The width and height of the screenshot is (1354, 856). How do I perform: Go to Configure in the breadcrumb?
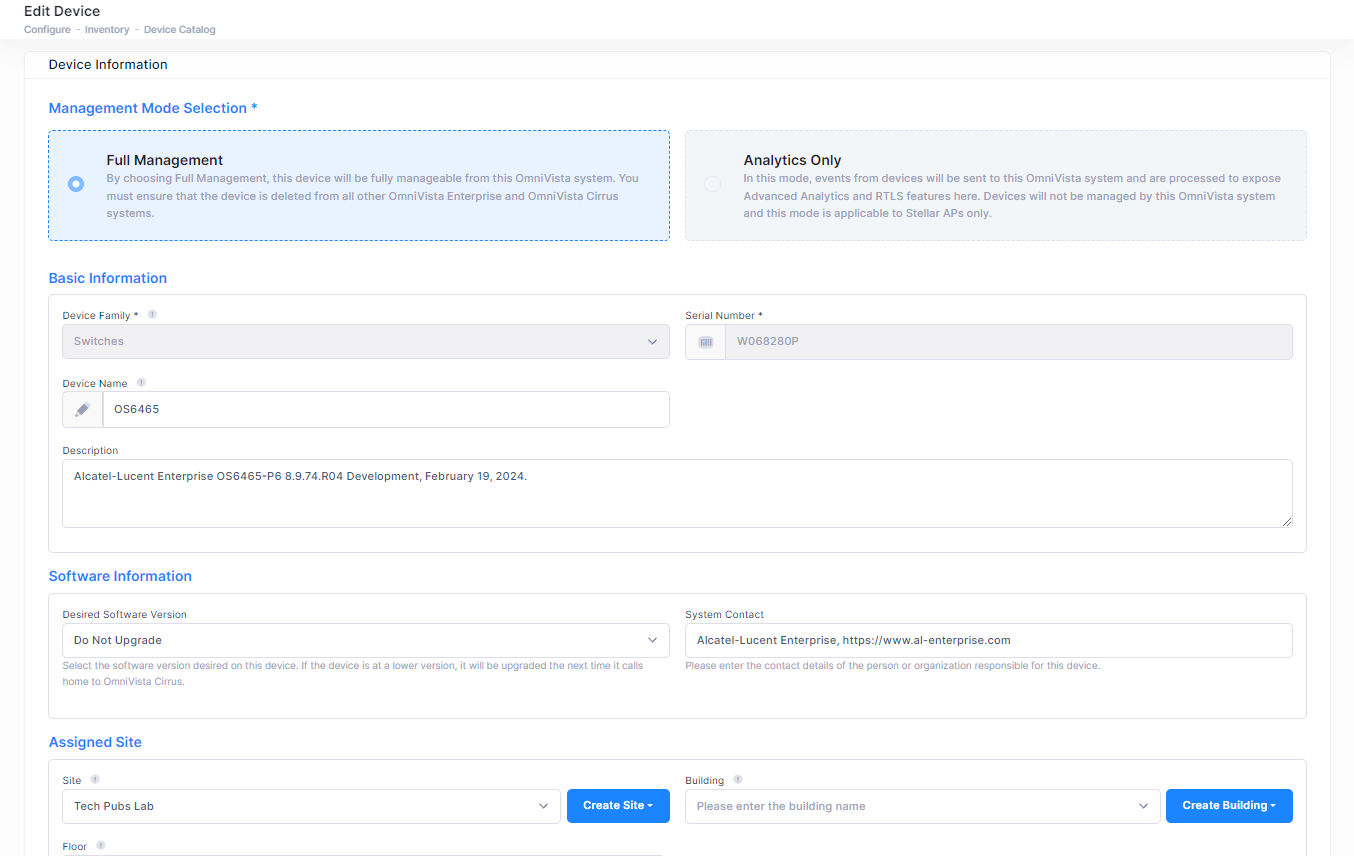click(47, 30)
